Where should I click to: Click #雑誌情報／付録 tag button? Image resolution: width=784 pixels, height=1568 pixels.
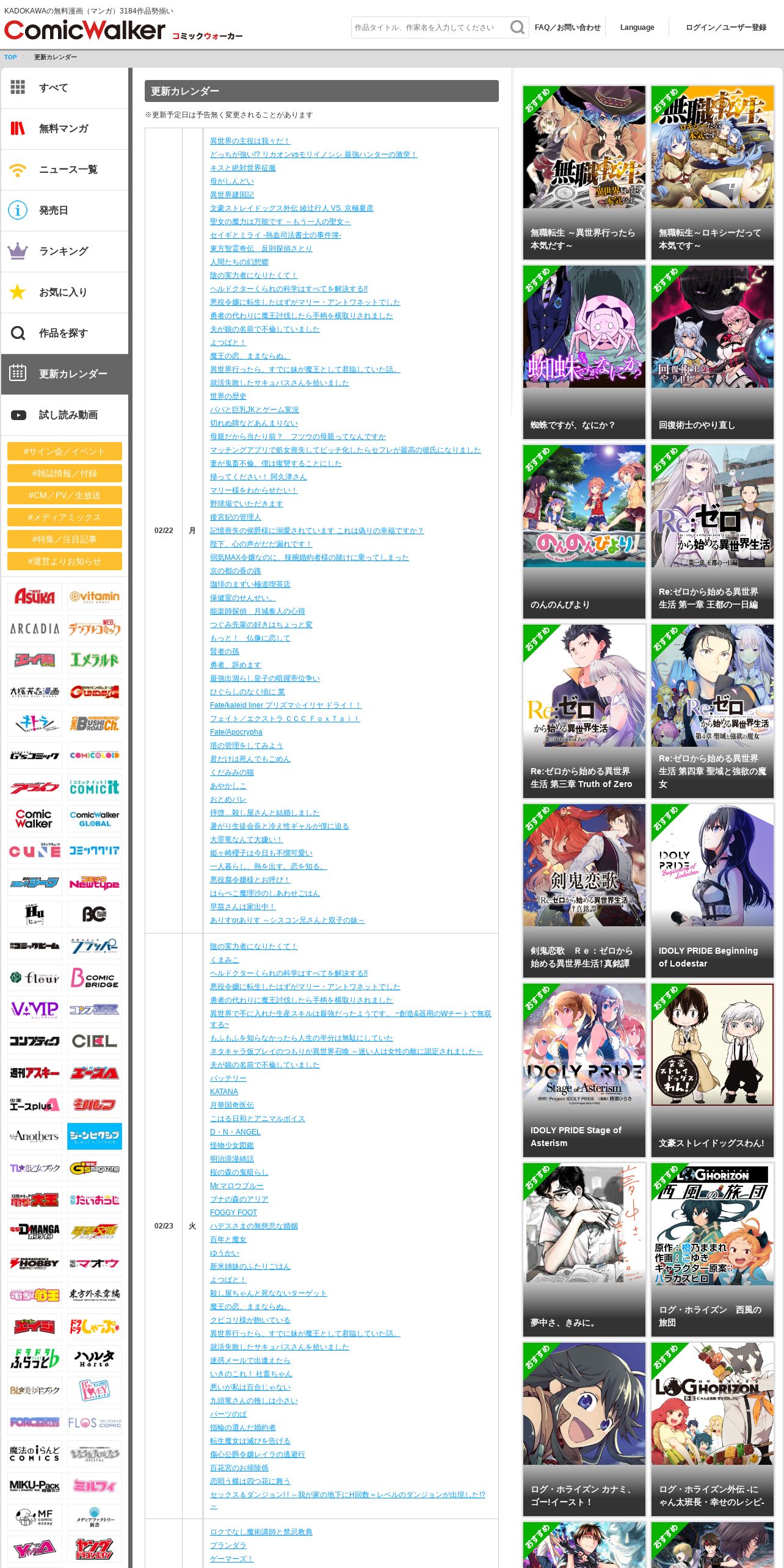pos(65,473)
